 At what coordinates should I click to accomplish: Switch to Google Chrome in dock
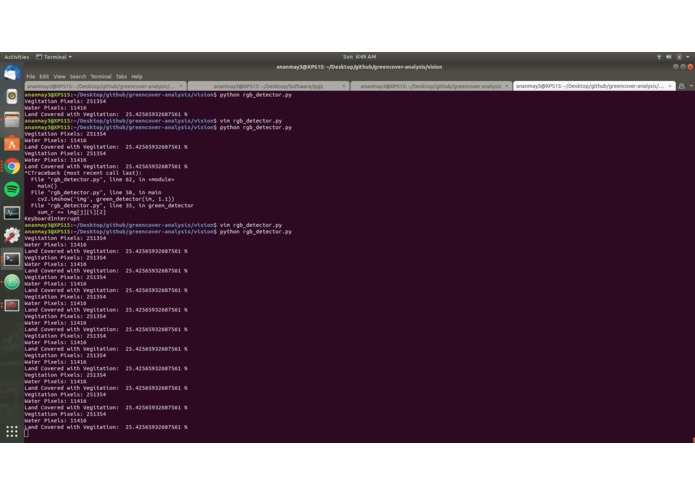coord(12,166)
